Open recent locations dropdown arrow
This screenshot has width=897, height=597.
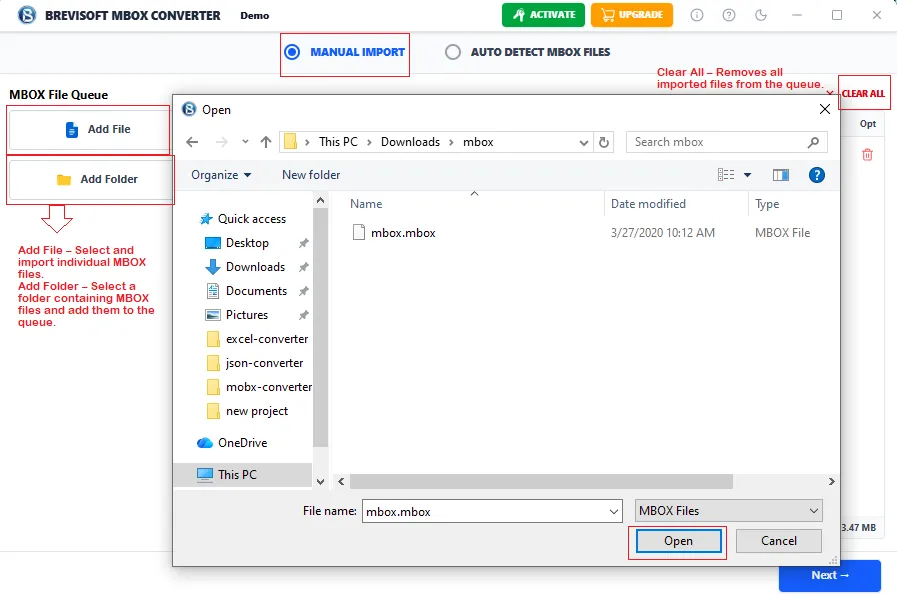(x=245, y=142)
